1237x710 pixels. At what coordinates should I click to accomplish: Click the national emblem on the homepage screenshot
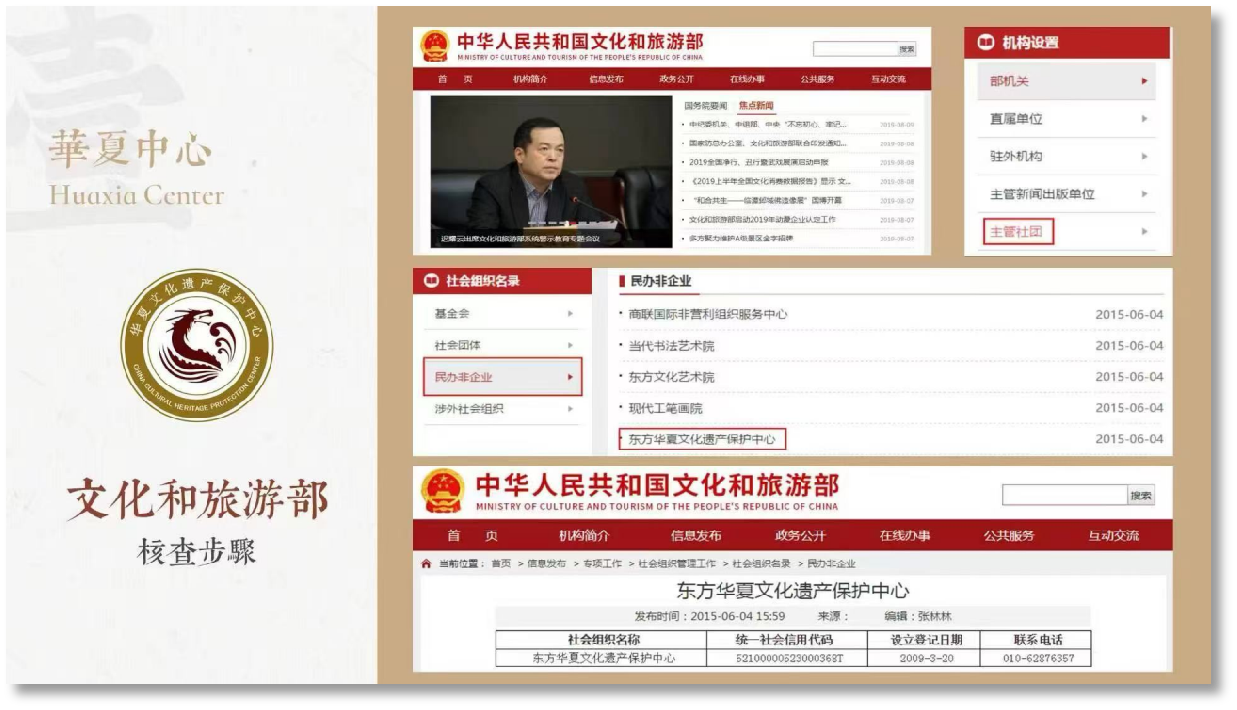click(434, 46)
